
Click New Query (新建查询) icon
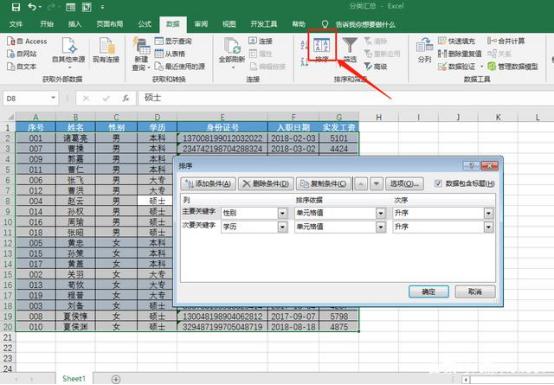click(141, 46)
